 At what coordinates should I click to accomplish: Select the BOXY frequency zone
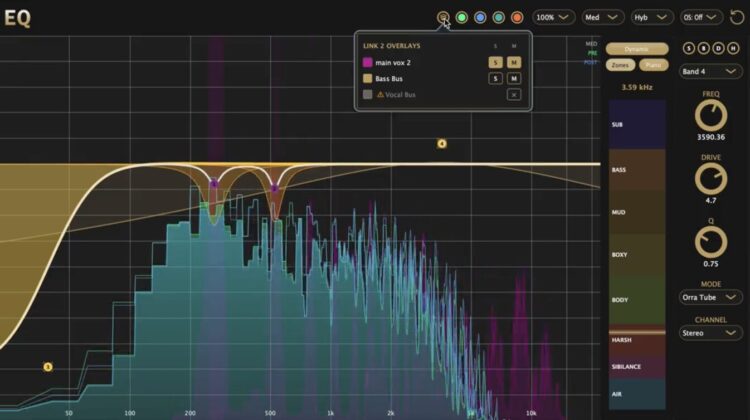coord(637,254)
